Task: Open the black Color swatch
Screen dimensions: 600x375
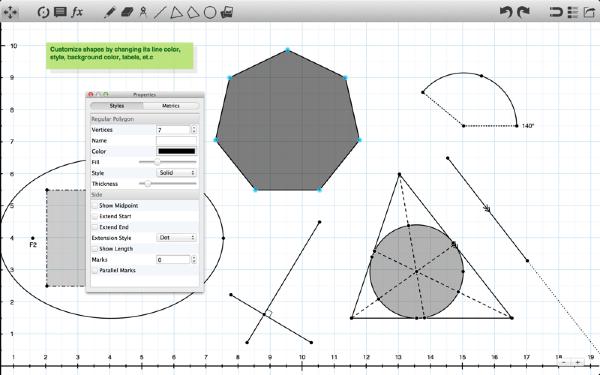Action: click(176, 151)
